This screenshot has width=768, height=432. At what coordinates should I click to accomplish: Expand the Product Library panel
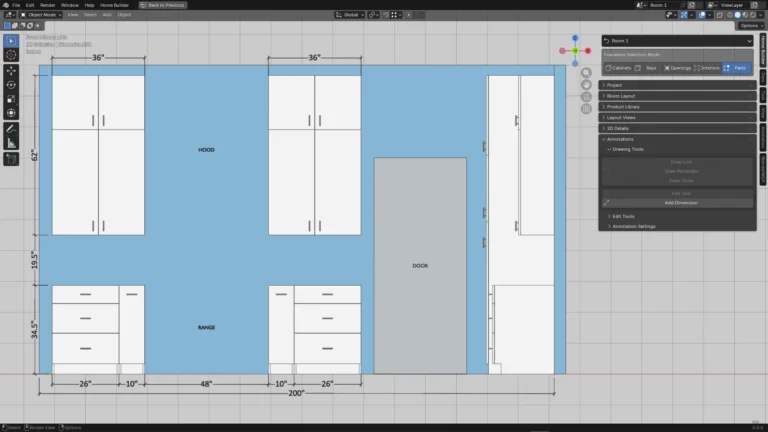click(x=677, y=107)
